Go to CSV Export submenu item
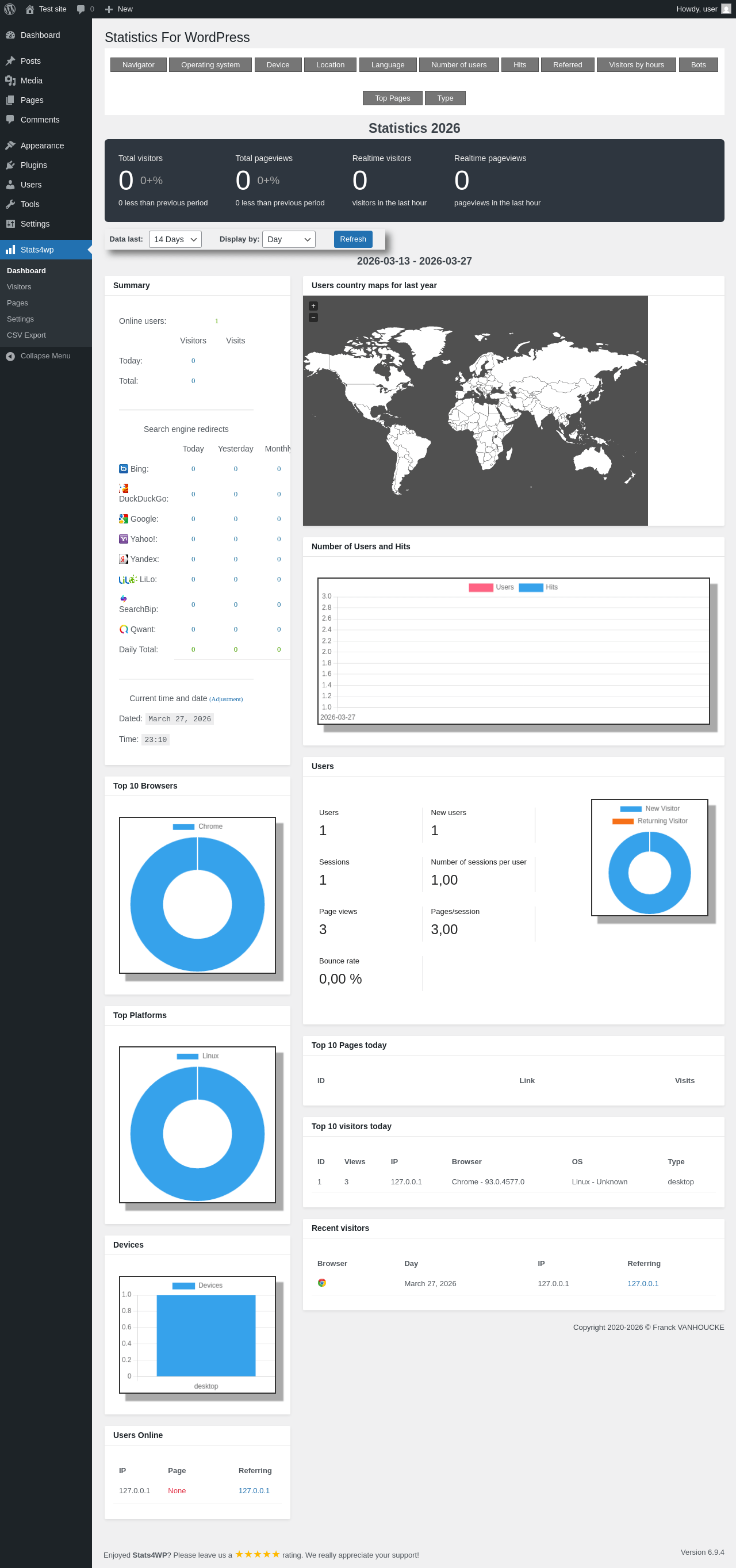Screen dimensions: 736x1568 [26, 335]
